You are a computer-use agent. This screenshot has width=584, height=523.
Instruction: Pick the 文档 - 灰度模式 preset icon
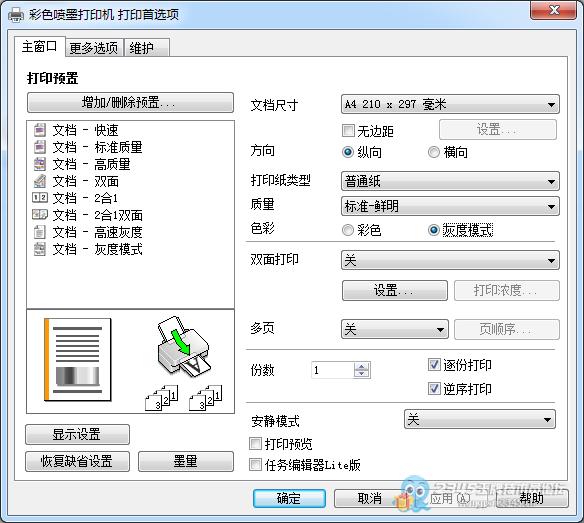click(x=39, y=249)
